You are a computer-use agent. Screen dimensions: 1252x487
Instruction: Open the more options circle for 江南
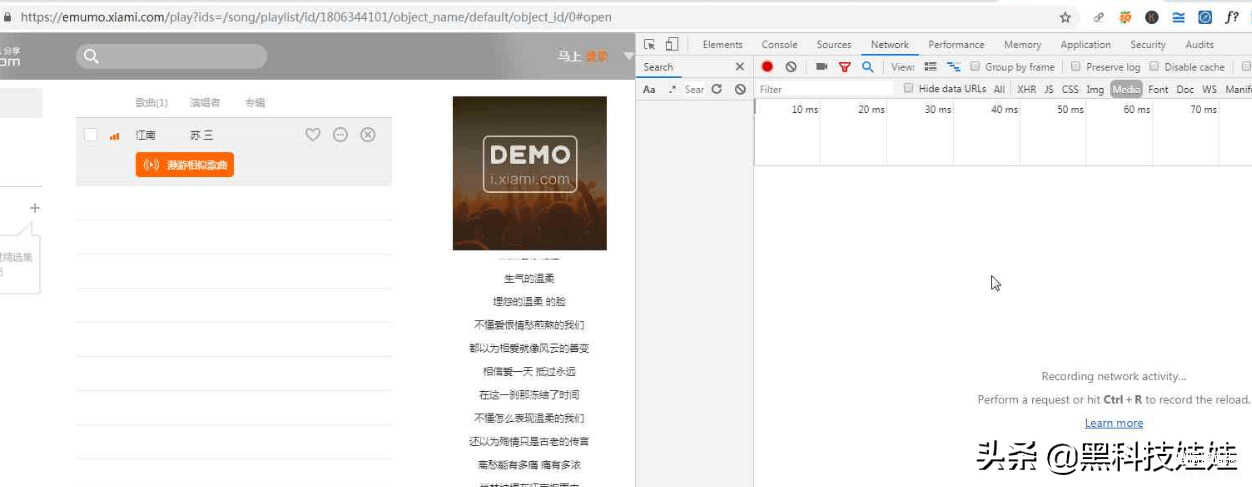[340, 135]
